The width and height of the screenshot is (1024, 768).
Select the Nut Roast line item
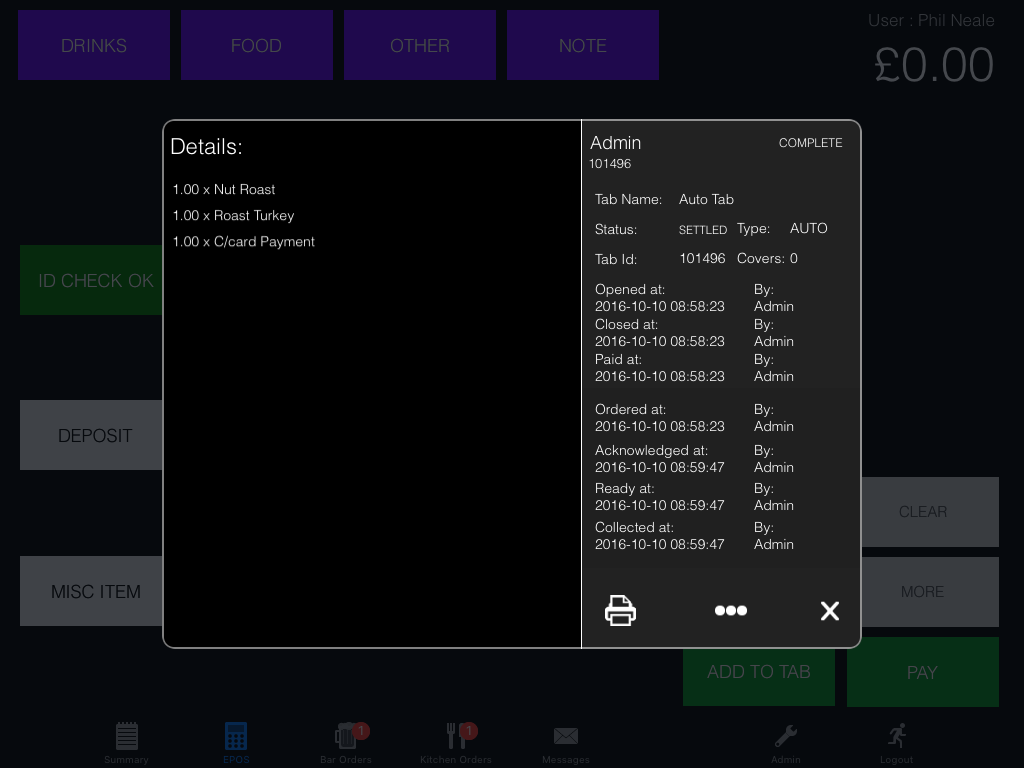[224, 189]
